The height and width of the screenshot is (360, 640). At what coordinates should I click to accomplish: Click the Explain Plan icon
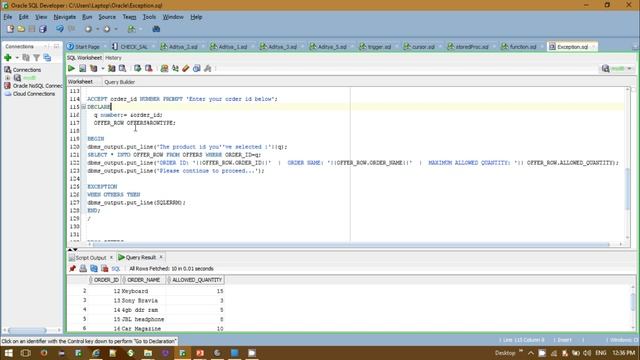[x=93, y=69]
